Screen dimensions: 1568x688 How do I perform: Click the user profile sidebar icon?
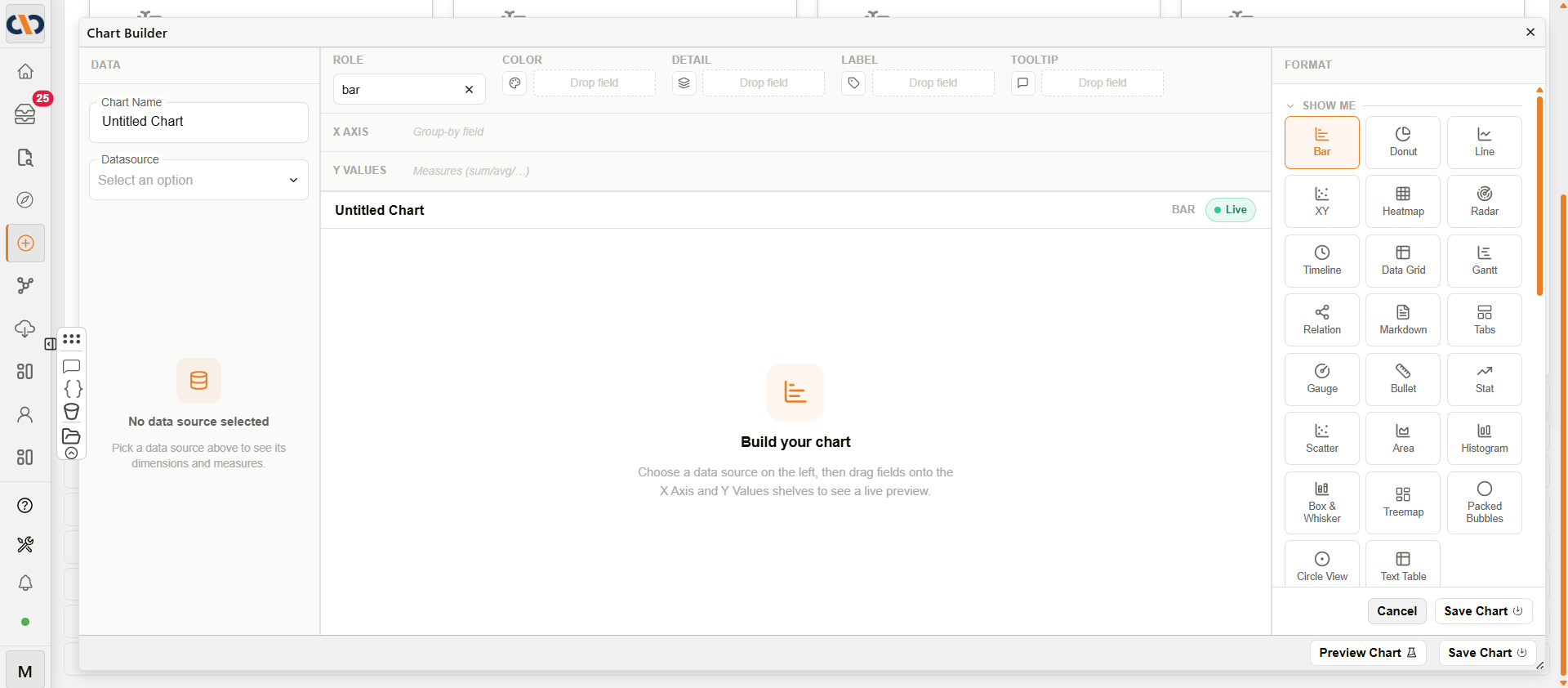click(x=25, y=415)
